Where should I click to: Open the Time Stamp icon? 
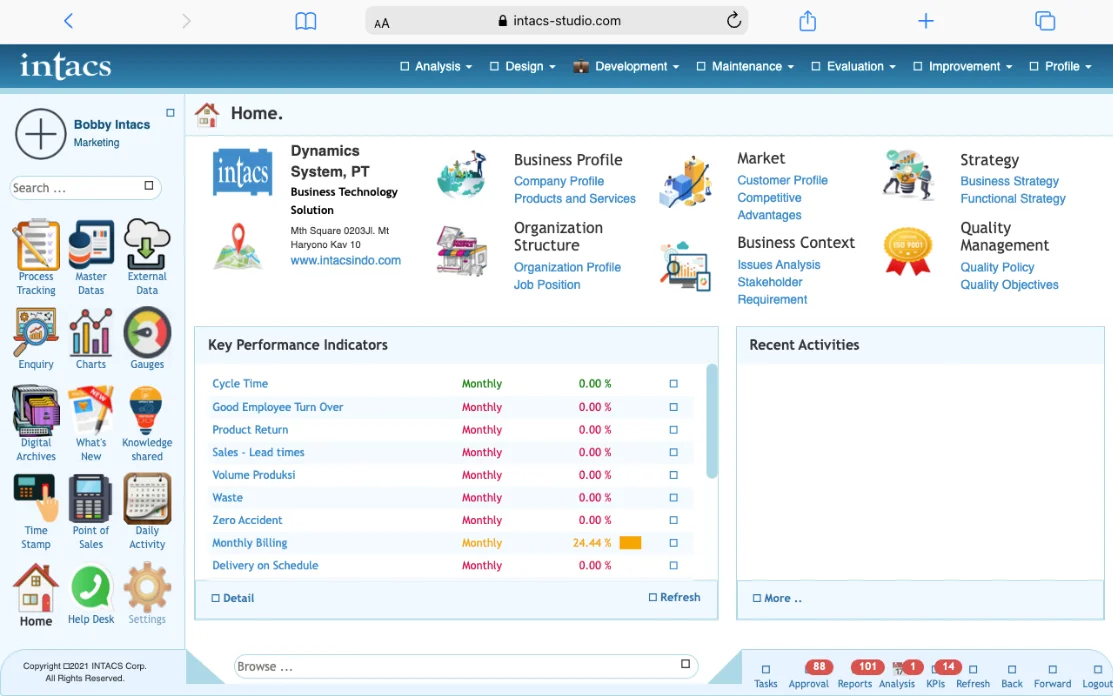36,499
